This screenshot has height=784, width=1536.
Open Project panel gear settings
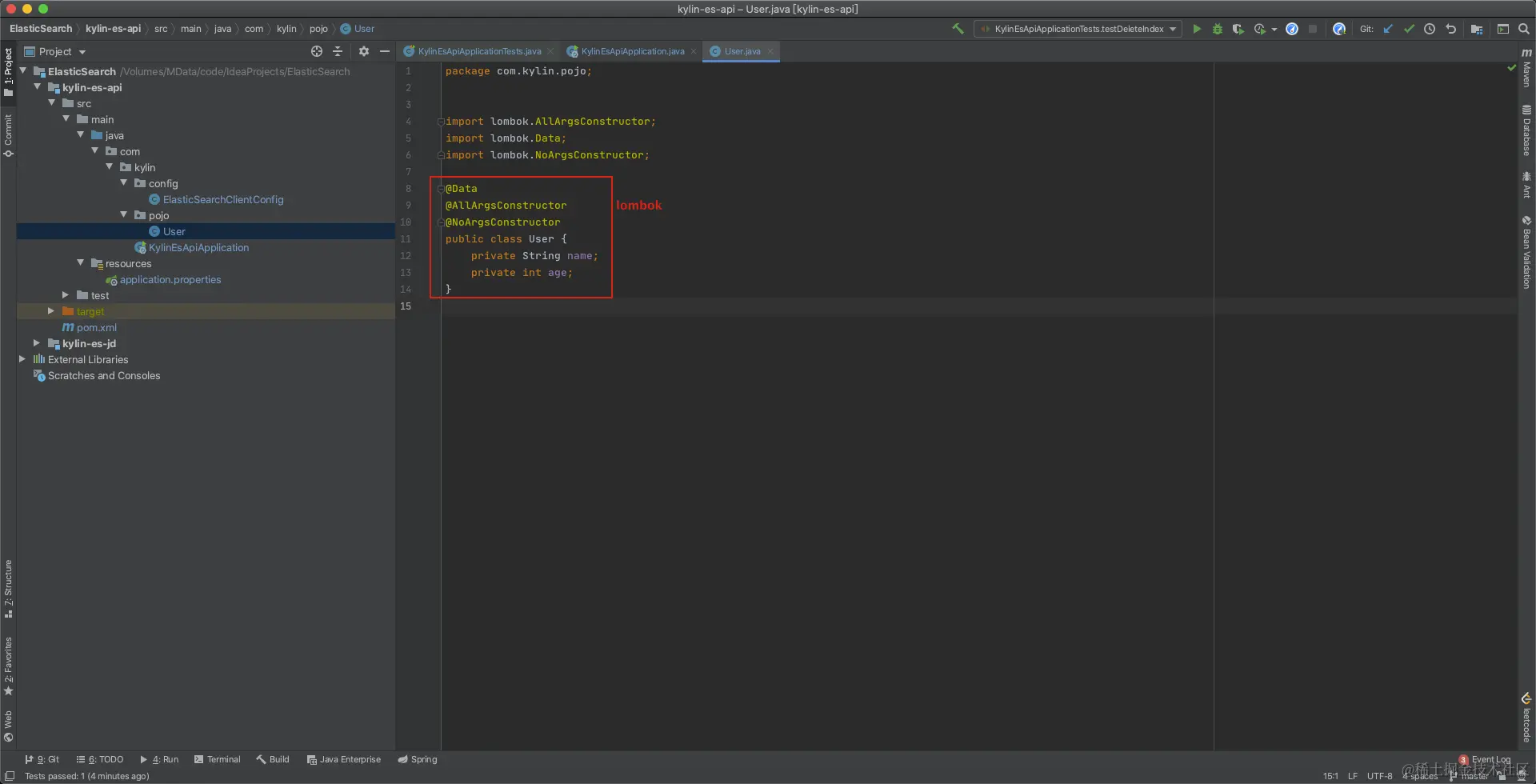(x=364, y=51)
